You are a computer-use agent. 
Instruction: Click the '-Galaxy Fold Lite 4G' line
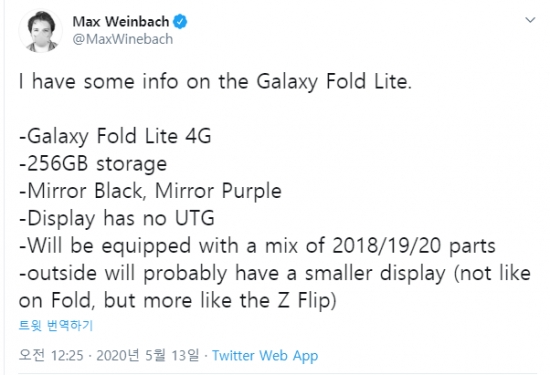click(115, 136)
